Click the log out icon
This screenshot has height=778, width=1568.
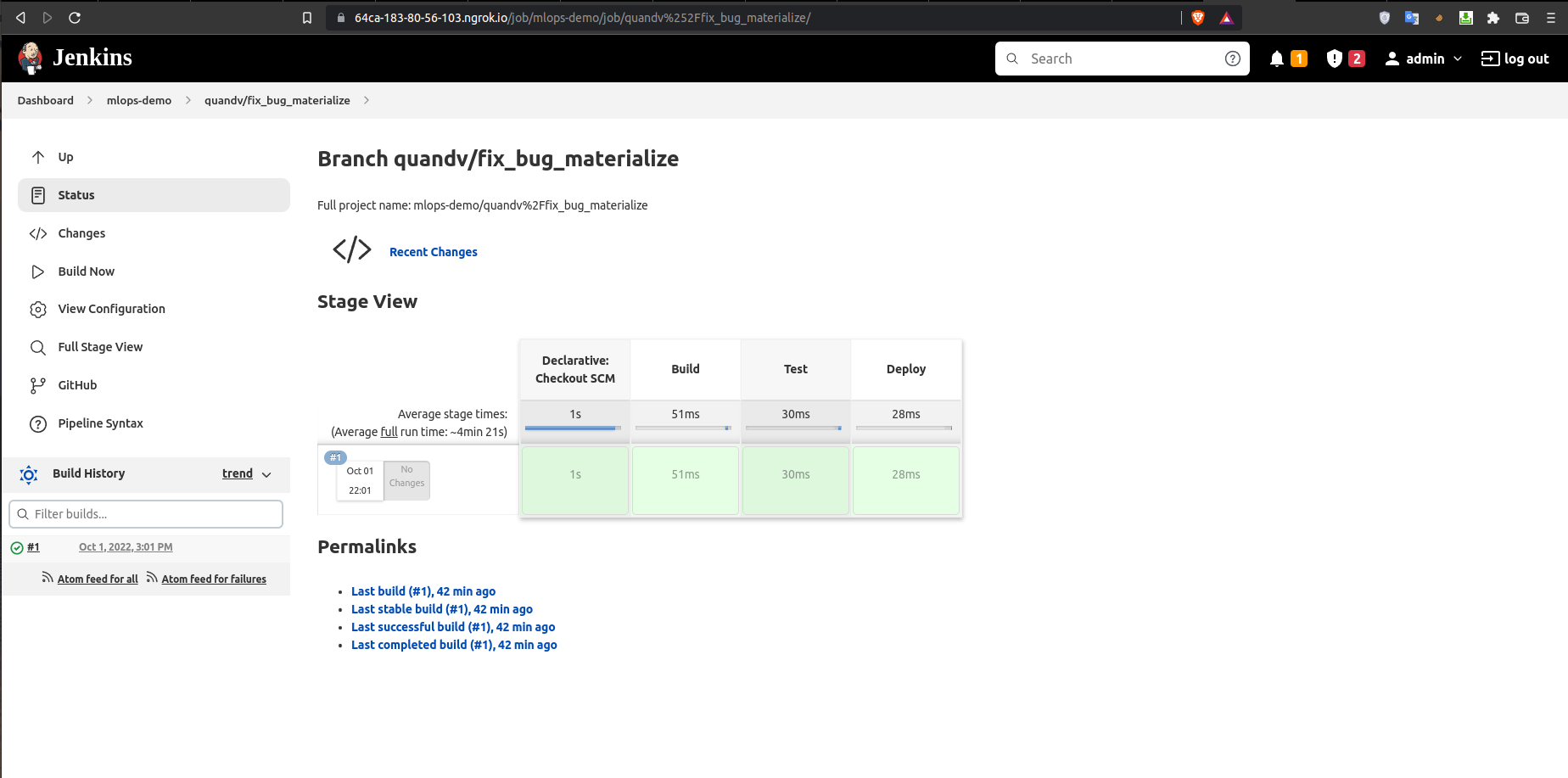pos(1491,59)
